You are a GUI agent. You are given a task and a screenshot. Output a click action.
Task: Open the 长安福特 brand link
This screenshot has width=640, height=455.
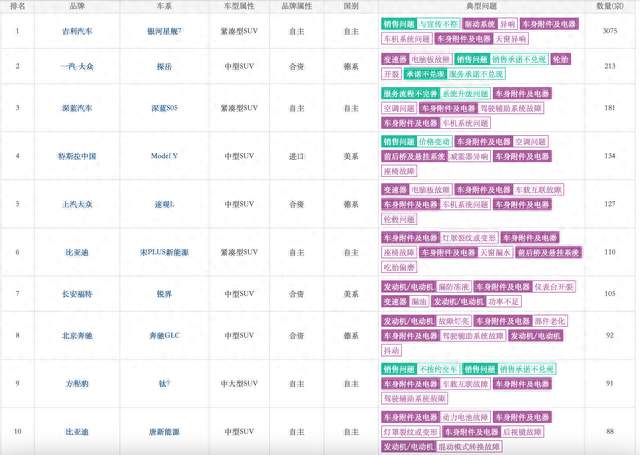[77, 293]
